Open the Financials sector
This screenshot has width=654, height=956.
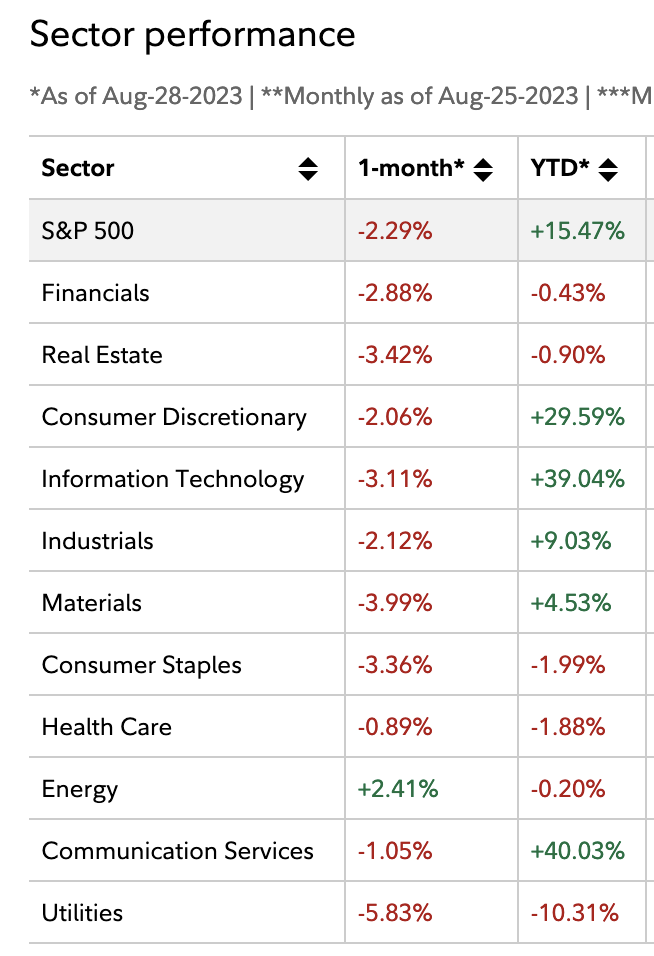click(x=95, y=293)
